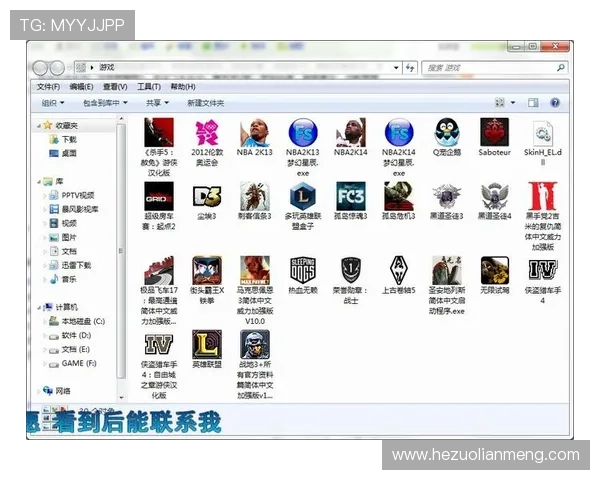Select the 荣誉勋章：战士 icon

click(351, 271)
